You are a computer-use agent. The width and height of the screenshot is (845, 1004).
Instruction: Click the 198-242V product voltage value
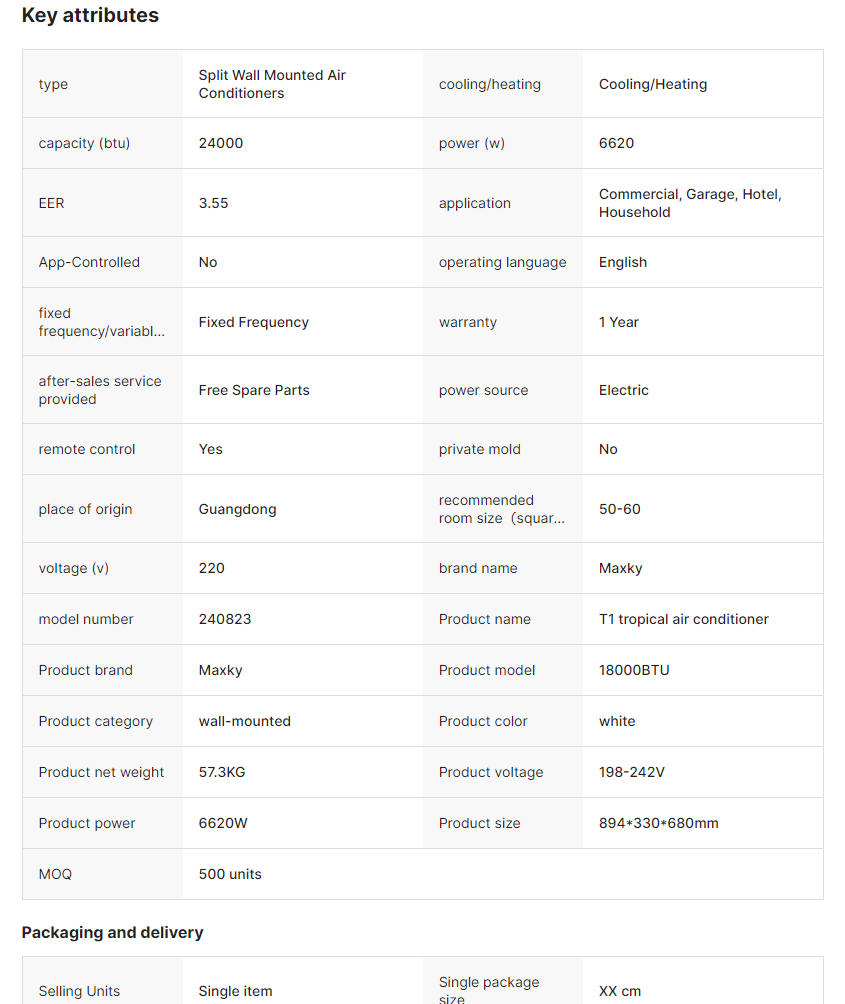point(632,772)
